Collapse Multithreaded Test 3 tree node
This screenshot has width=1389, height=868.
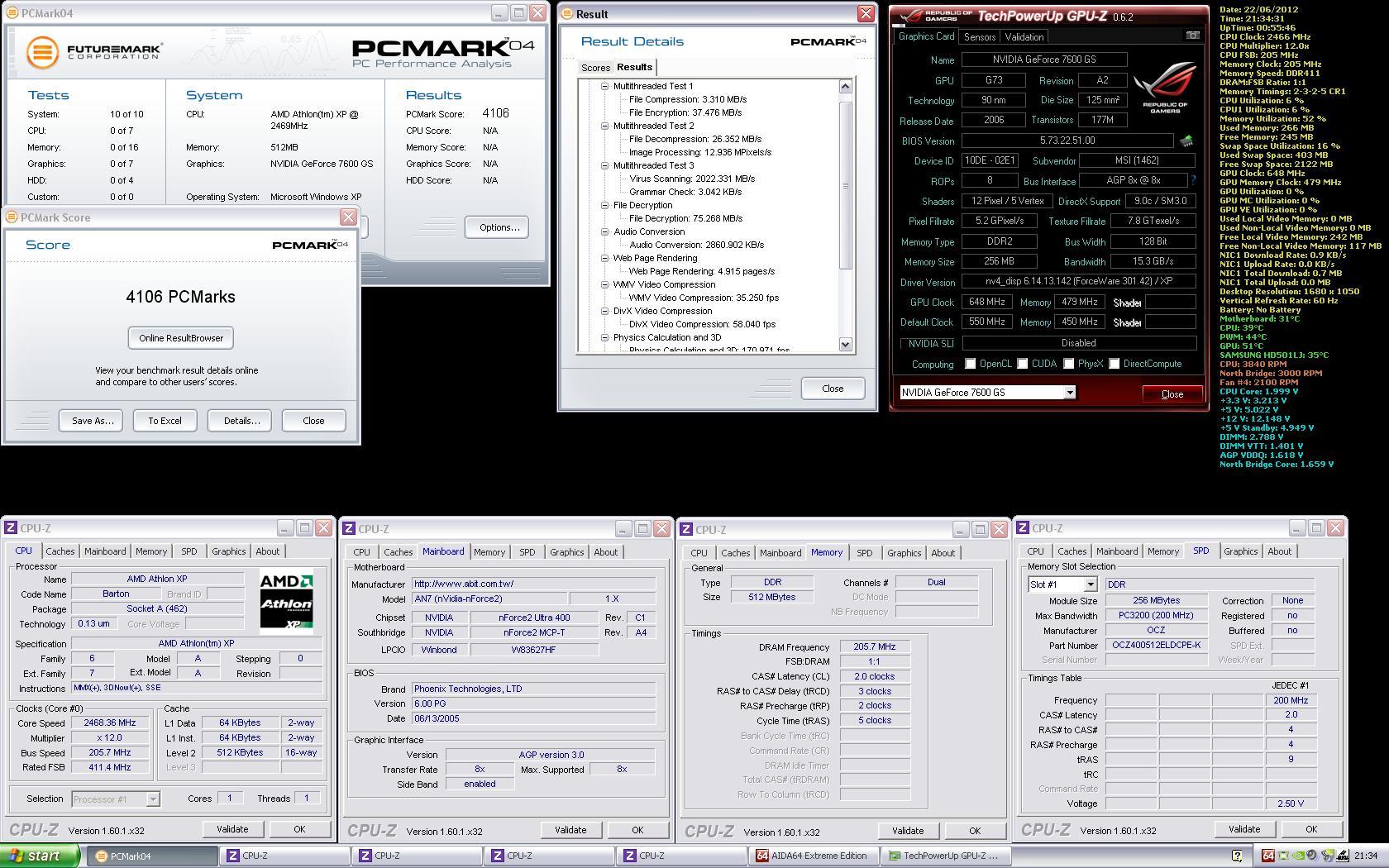pos(604,165)
